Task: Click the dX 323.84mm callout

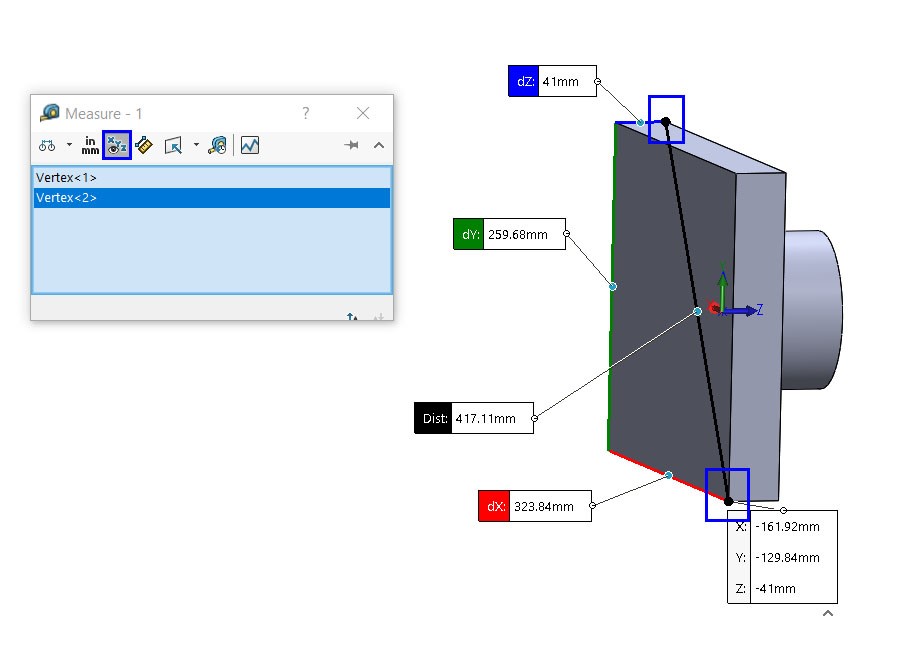Action: click(535, 506)
